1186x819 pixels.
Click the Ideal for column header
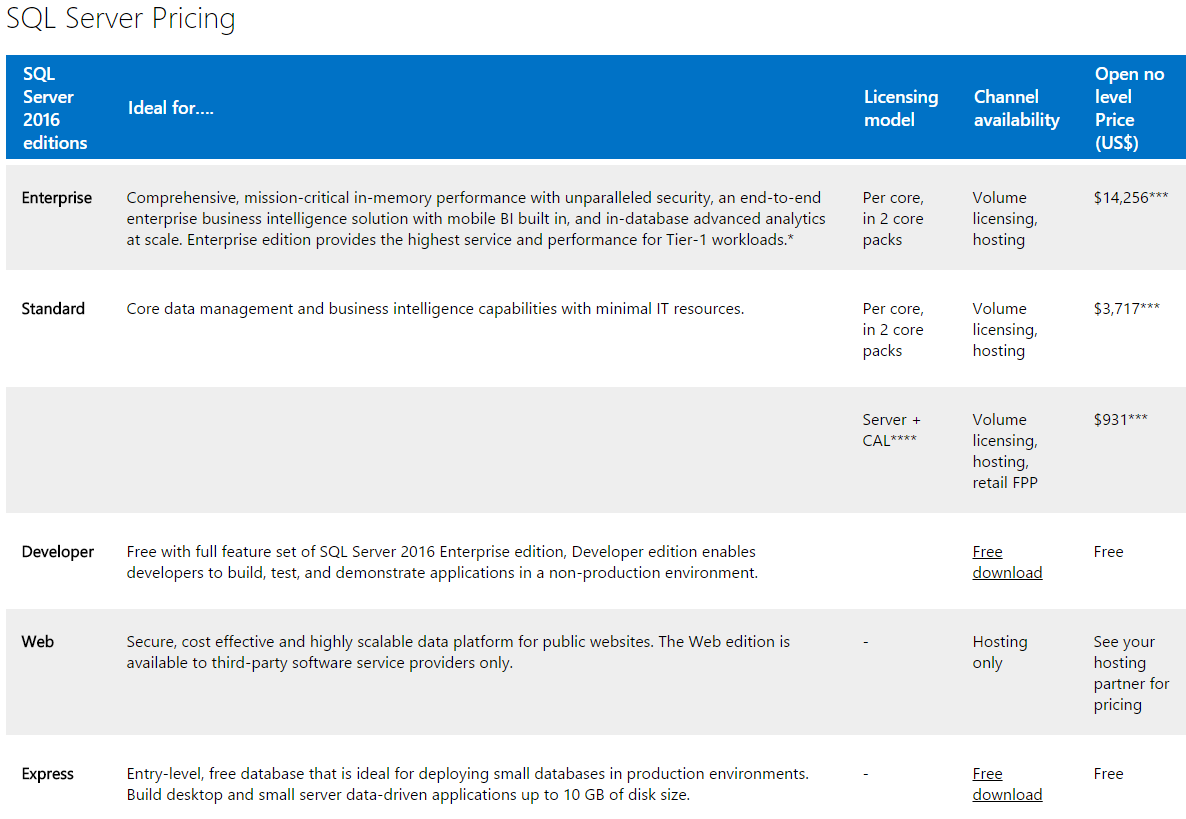pos(171,108)
